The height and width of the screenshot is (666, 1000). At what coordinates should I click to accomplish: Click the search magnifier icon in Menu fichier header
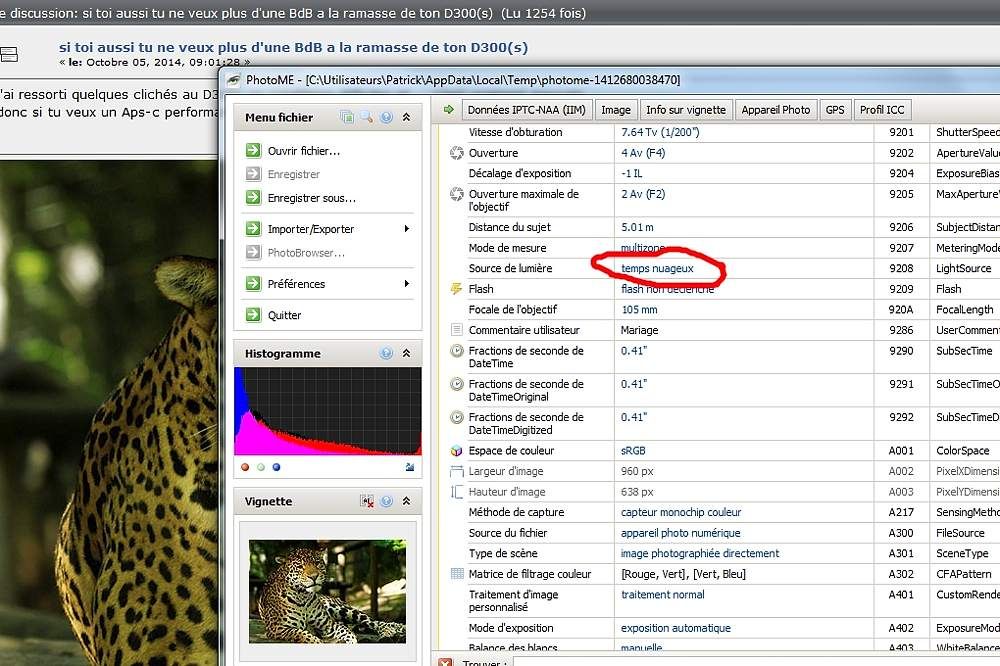367,117
